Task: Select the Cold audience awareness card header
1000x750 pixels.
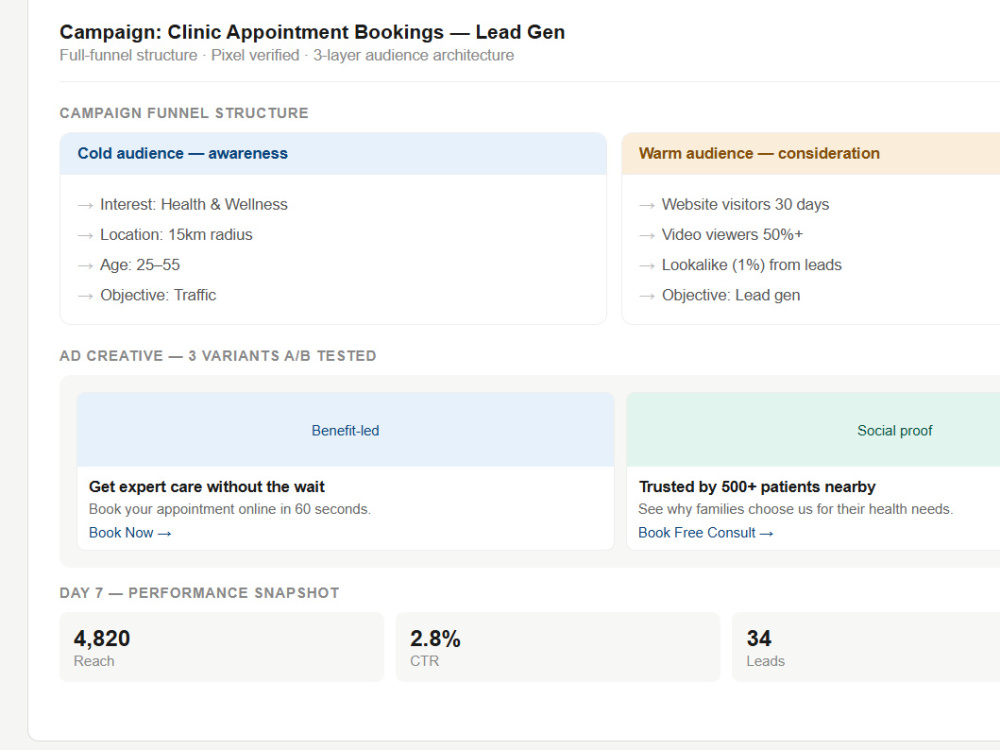Action: 333,154
